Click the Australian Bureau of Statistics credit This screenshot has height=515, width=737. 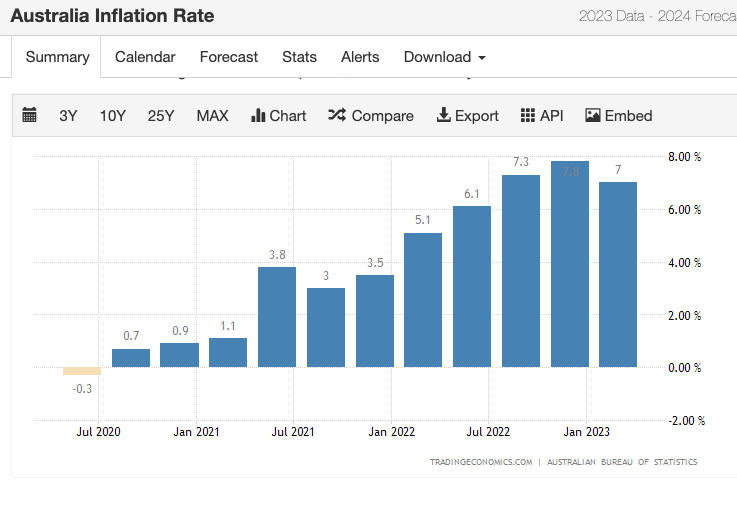[622, 462]
